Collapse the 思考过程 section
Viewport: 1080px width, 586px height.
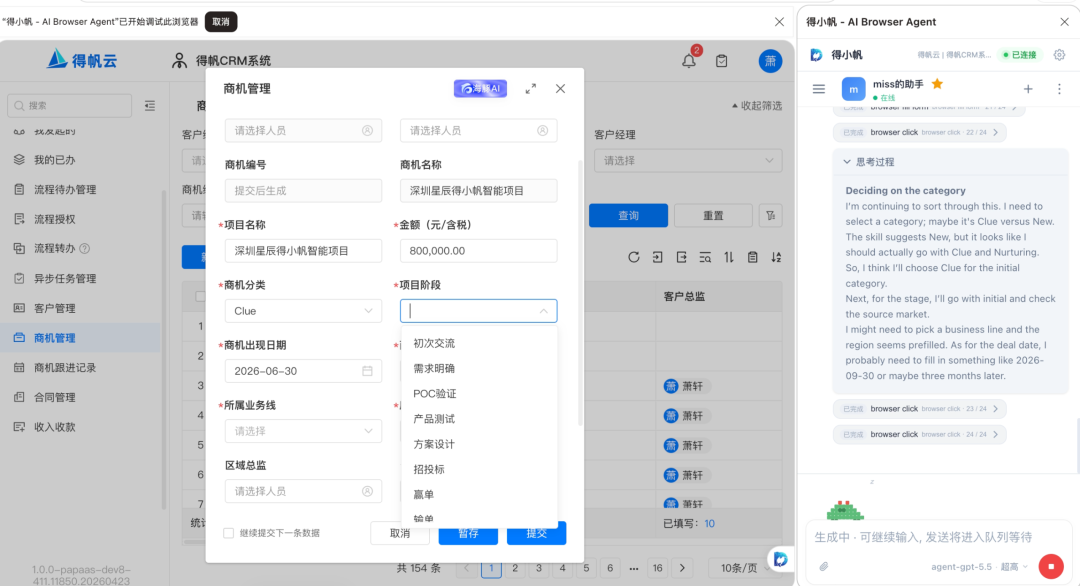pos(869,162)
